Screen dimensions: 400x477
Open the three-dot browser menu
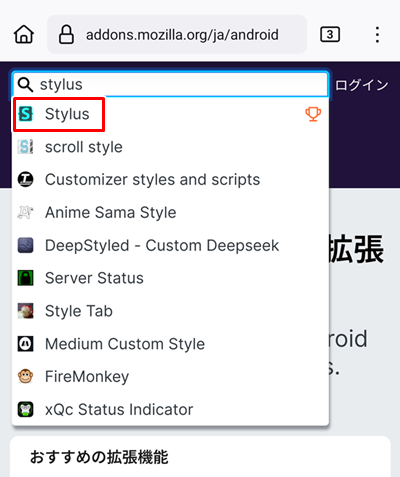(377, 34)
